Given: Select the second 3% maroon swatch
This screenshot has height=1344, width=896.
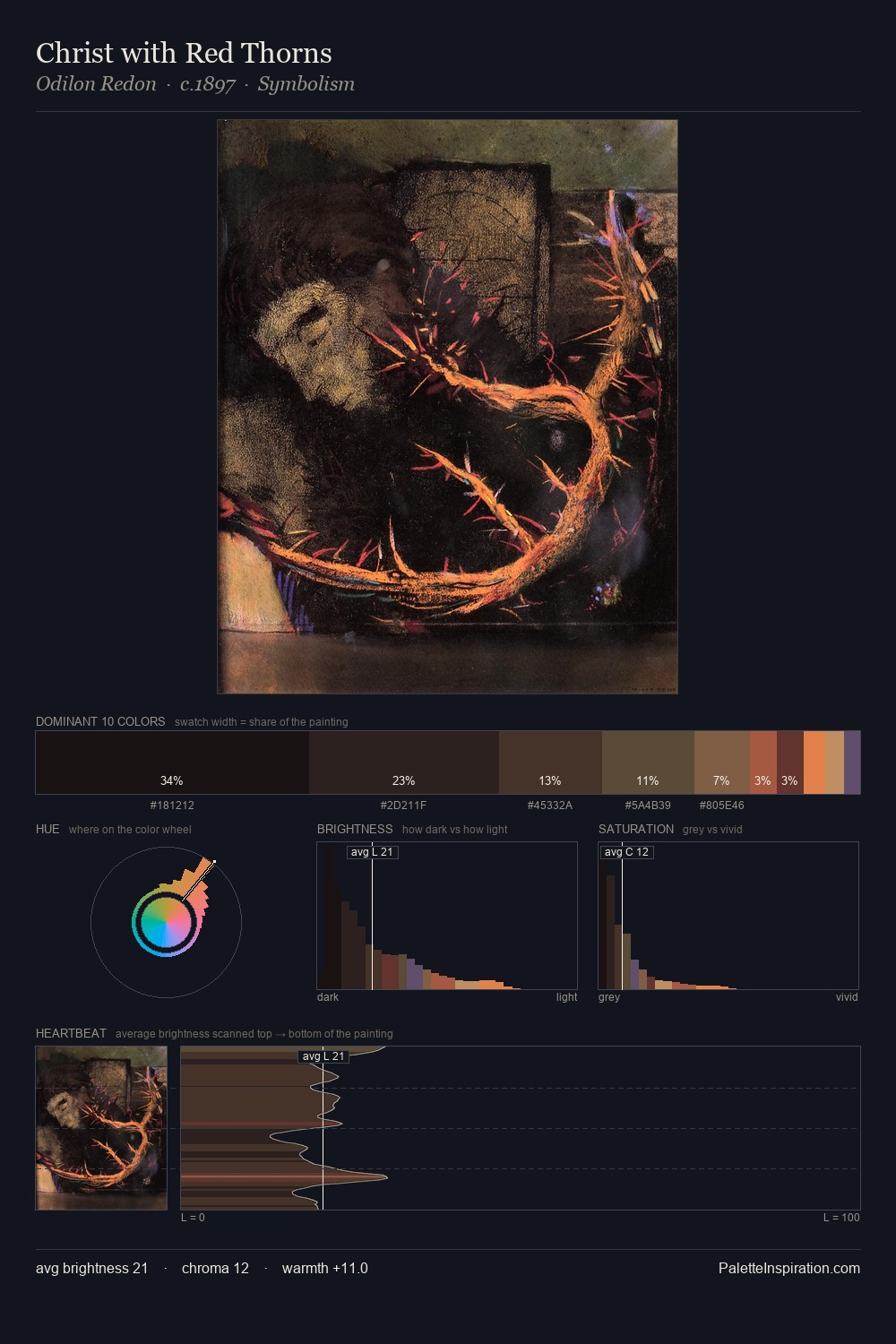Looking at the screenshot, I should 790,762.
